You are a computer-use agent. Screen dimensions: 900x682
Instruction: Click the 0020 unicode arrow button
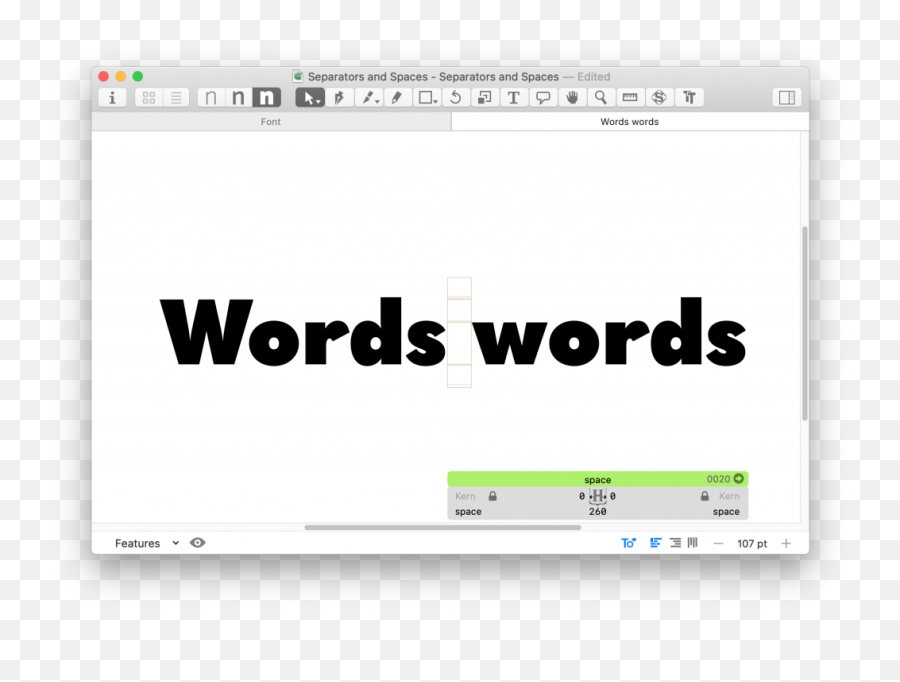(739, 478)
